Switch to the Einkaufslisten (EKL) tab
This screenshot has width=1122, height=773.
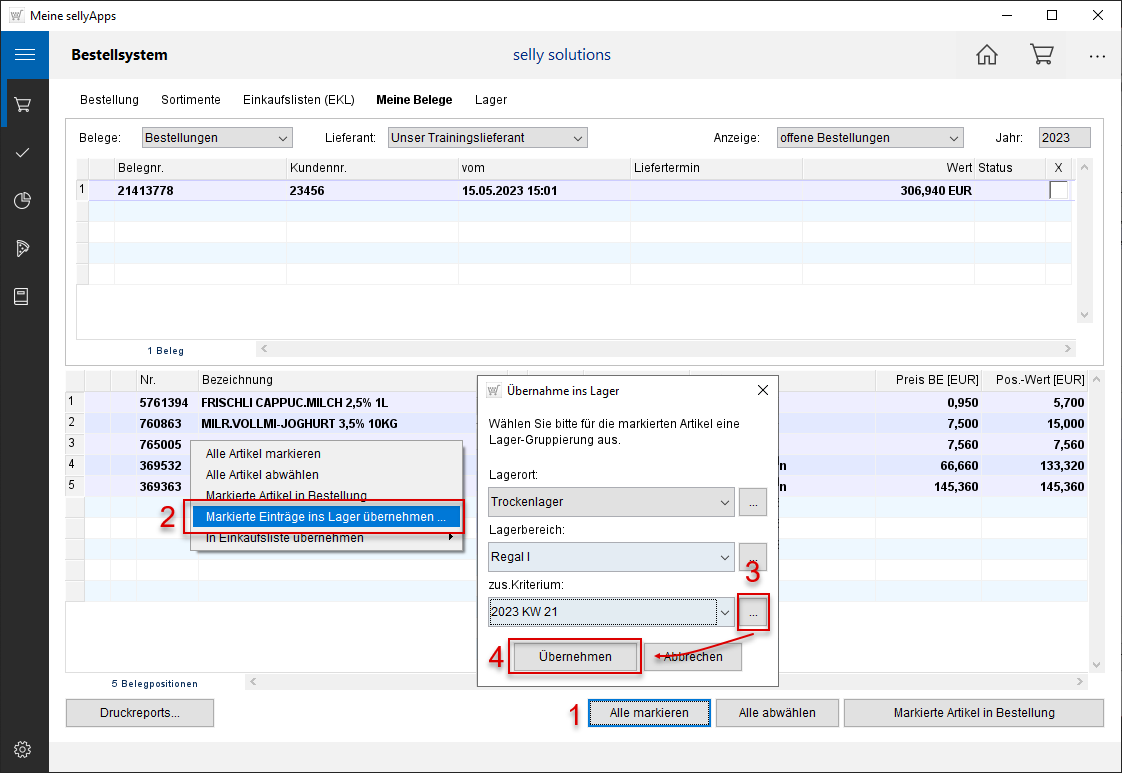click(x=298, y=100)
